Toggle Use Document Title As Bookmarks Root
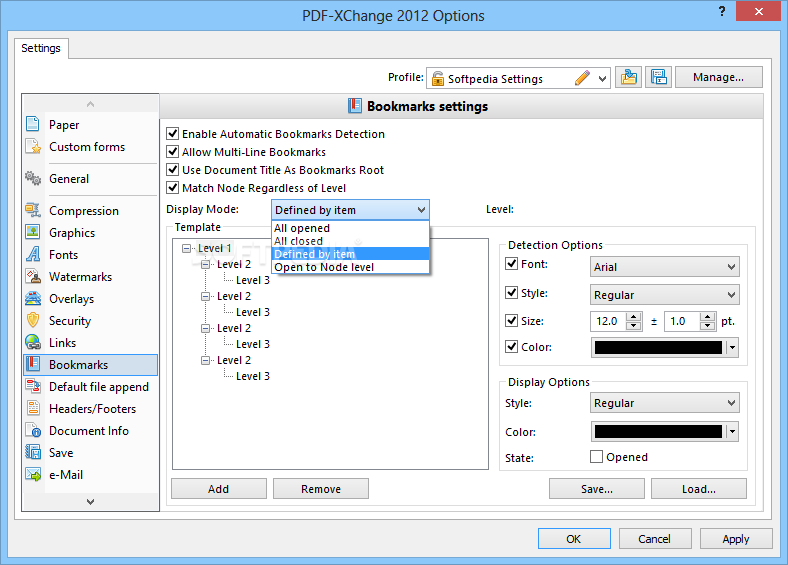The image size is (788, 565). 173,169
